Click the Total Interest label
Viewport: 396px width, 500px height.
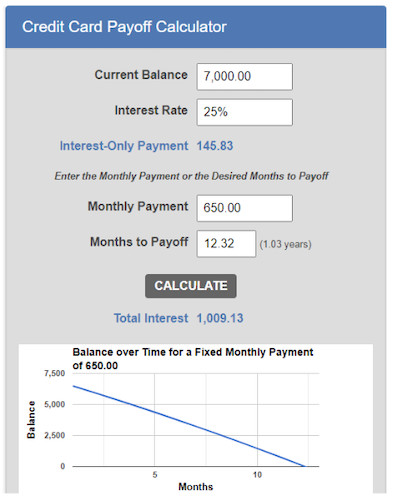[151, 318]
